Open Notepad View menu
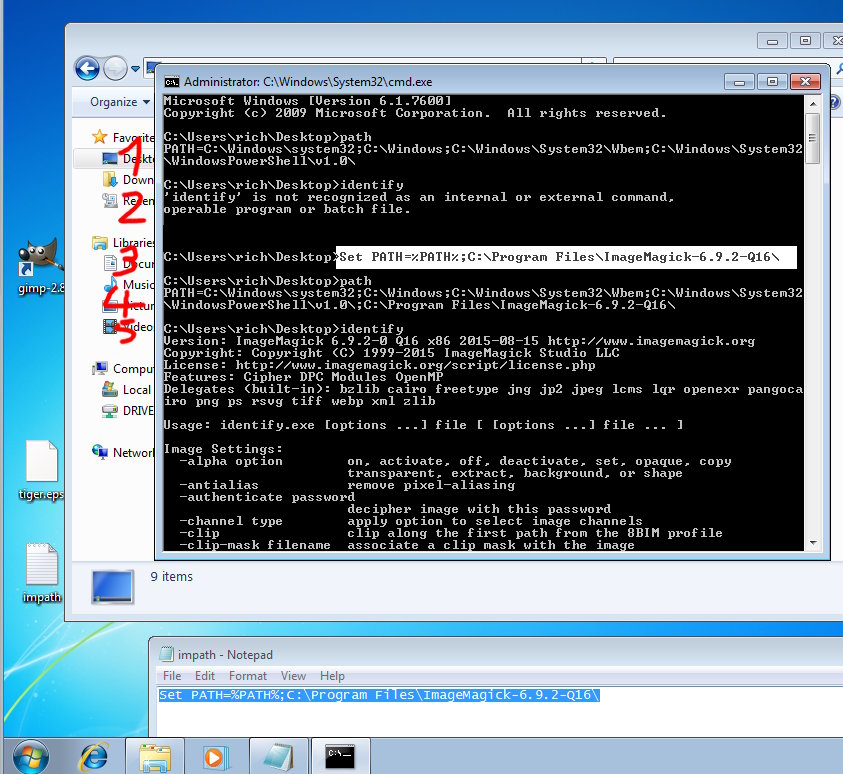Image resolution: width=843 pixels, height=774 pixels. (x=293, y=676)
